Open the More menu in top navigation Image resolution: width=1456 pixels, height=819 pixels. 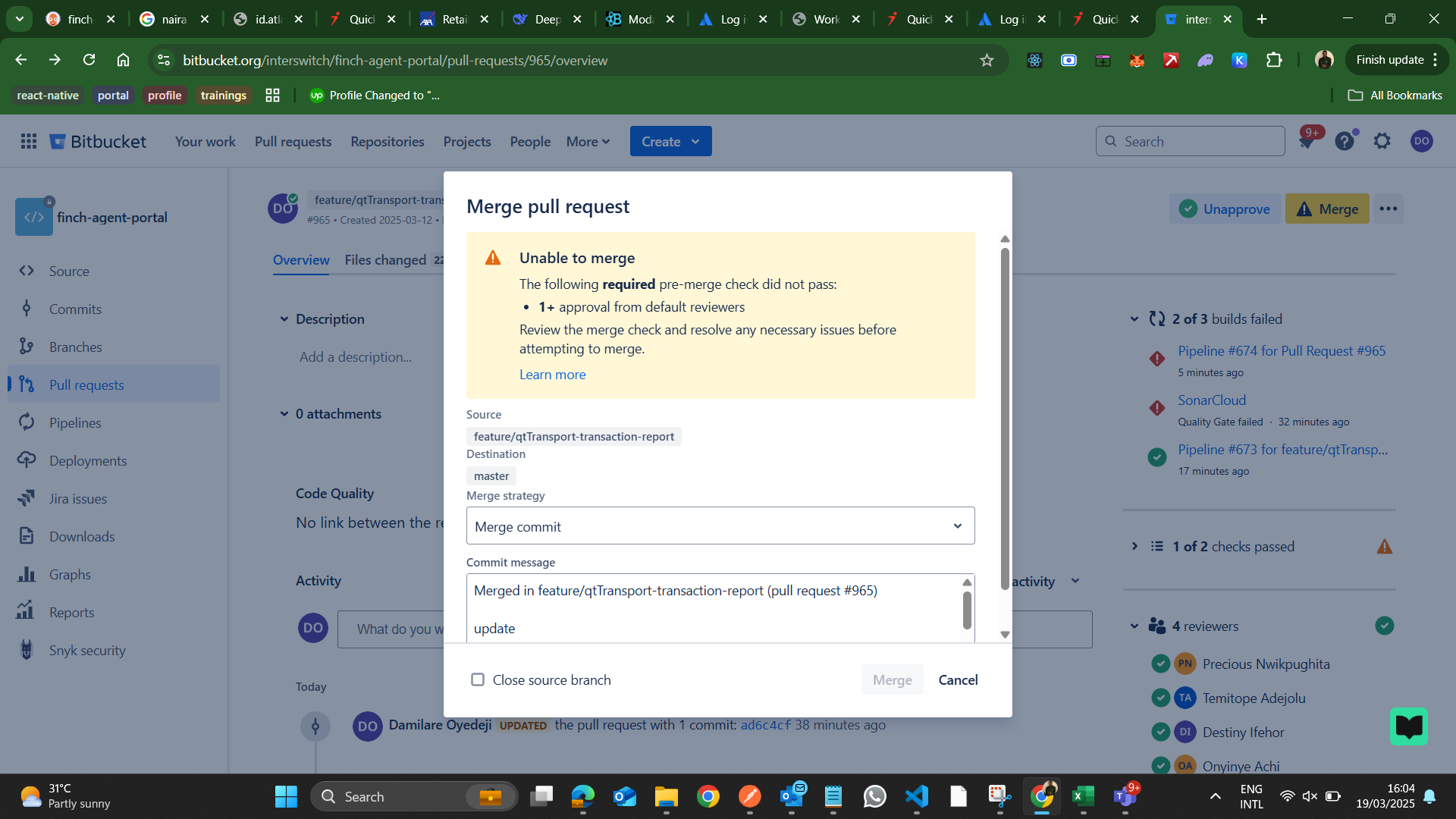click(x=588, y=141)
